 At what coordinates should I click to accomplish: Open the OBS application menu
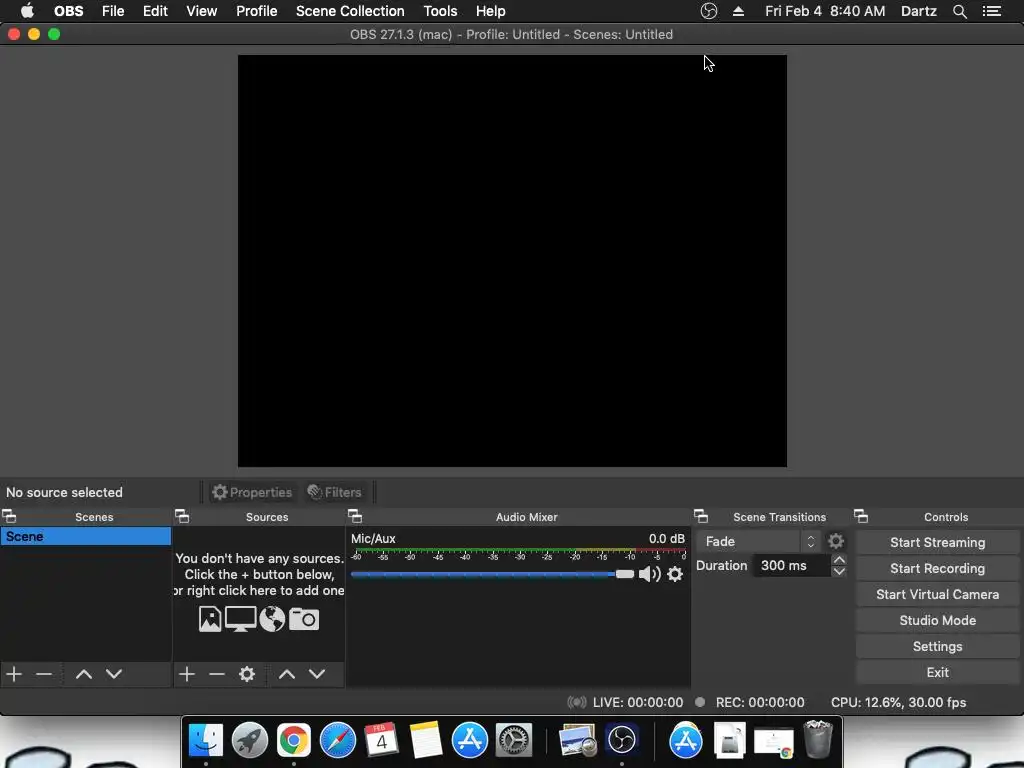pyautogui.click(x=69, y=11)
